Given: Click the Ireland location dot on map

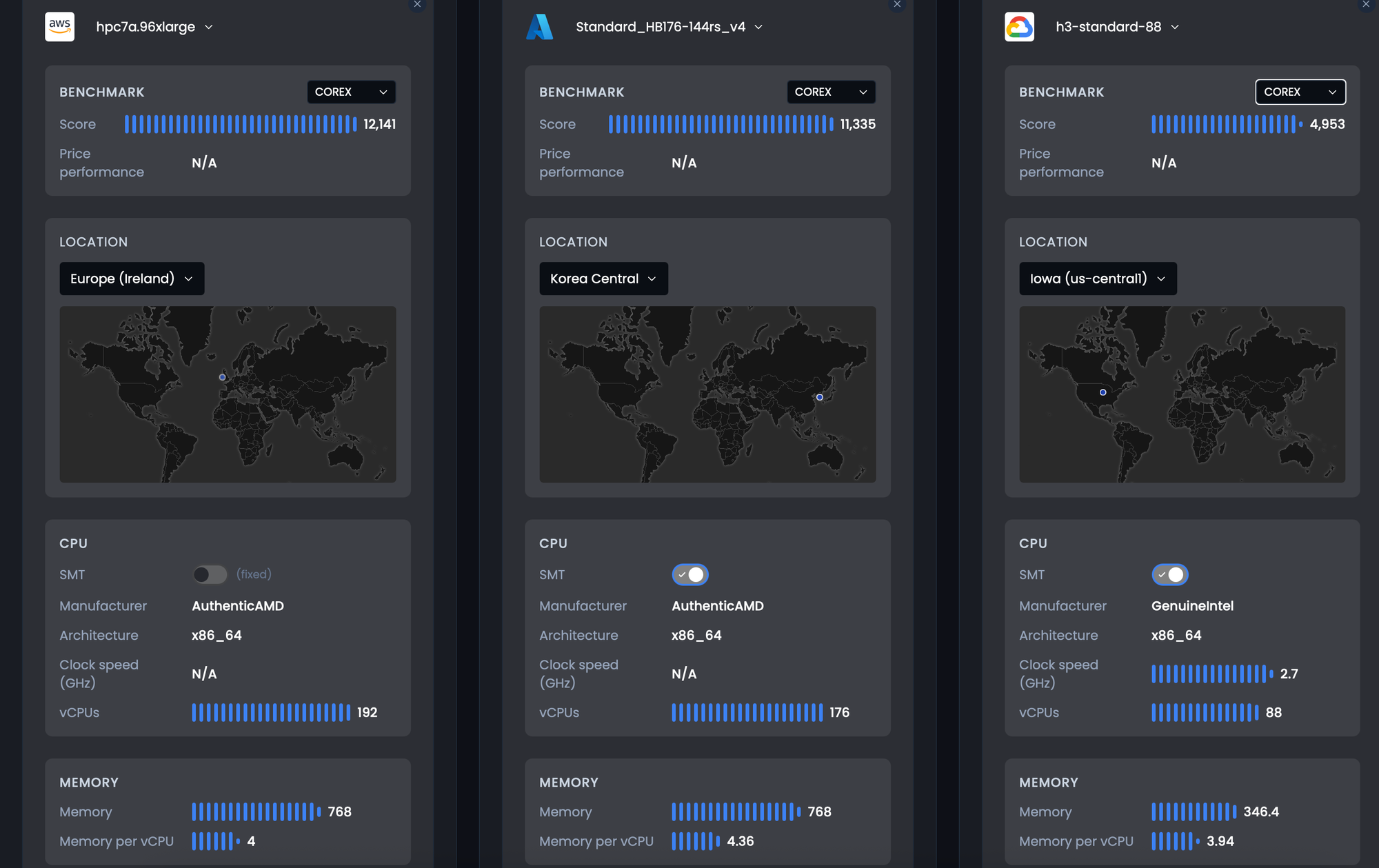Looking at the screenshot, I should tap(222, 377).
